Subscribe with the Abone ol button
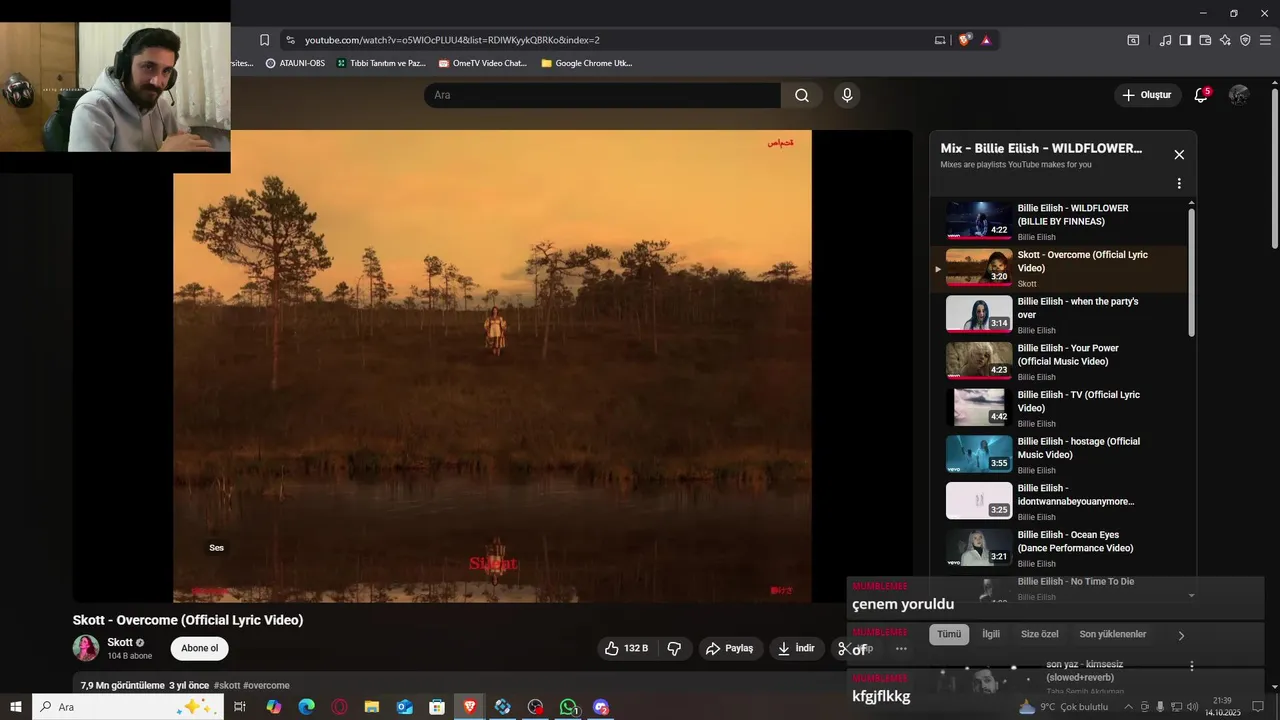The width and height of the screenshot is (1280, 720). click(x=199, y=648)
